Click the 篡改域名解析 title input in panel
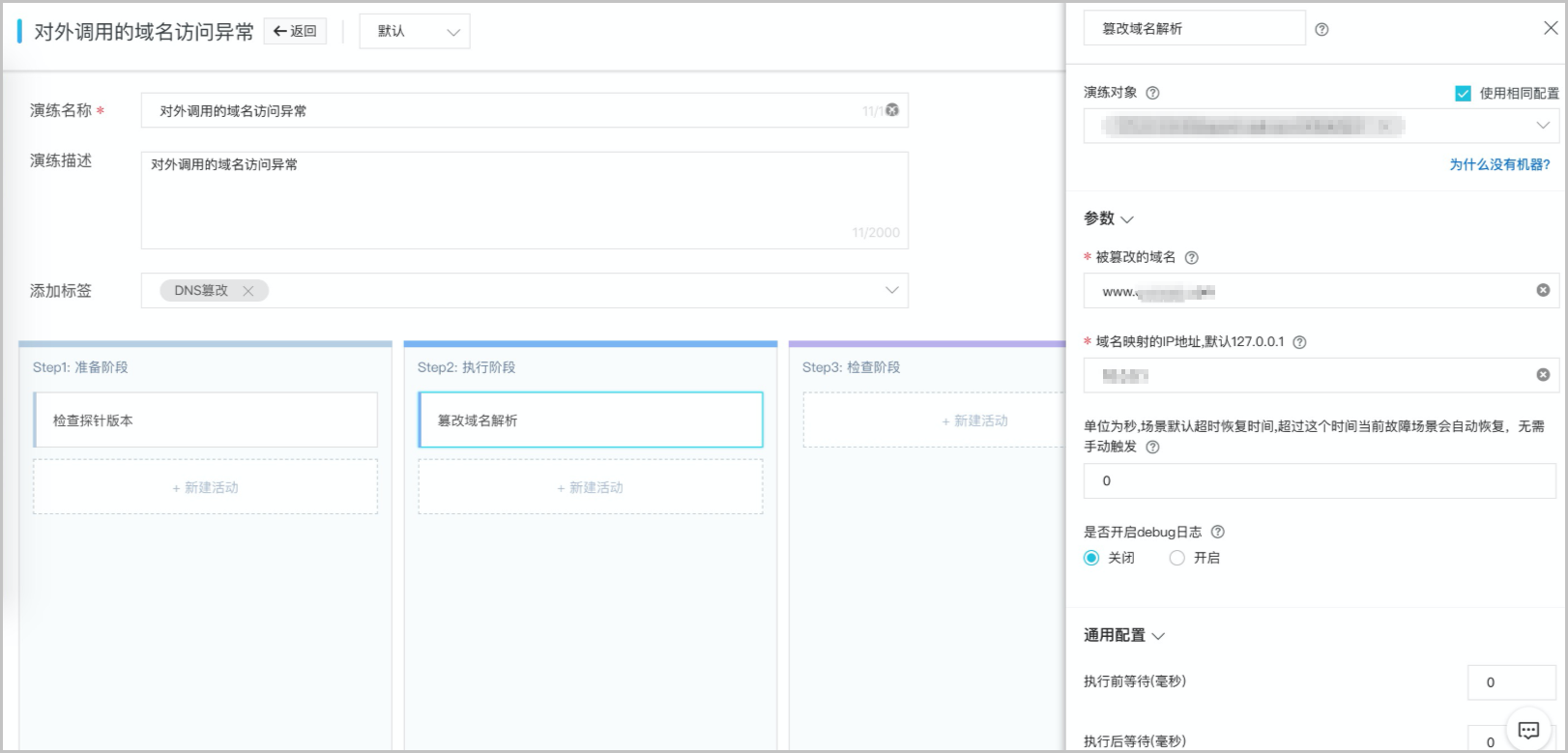 1194,28
